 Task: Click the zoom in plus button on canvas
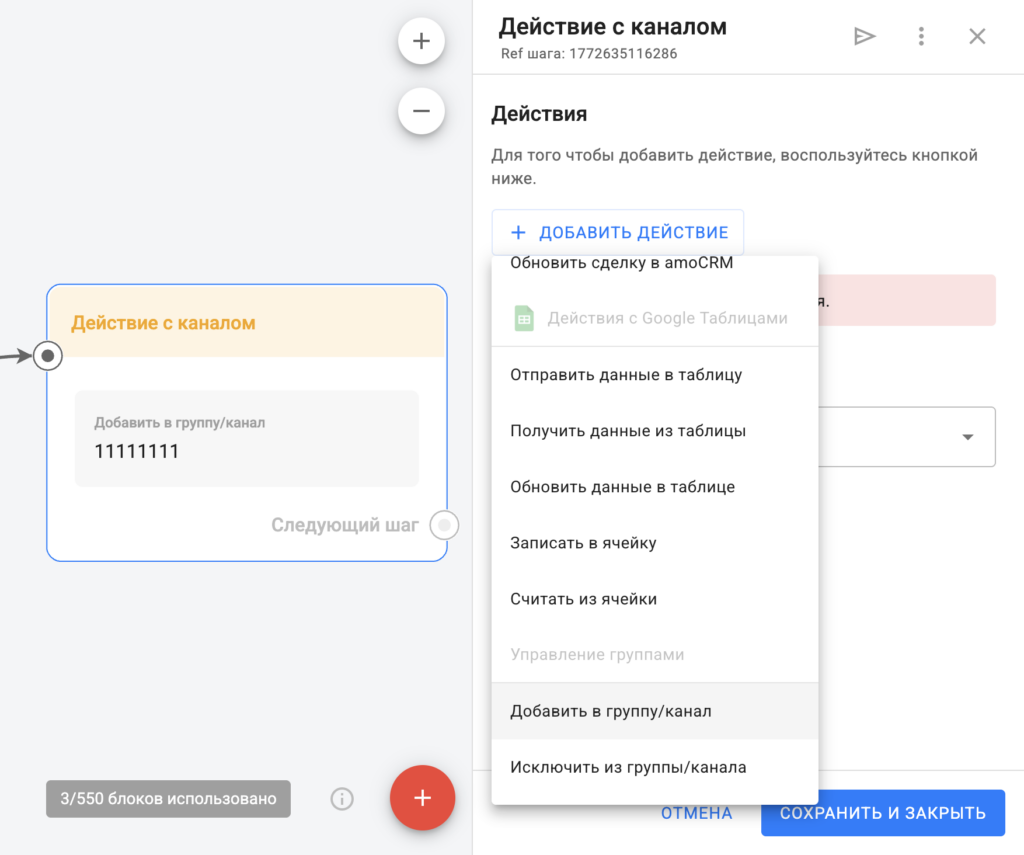pos(421,42)
